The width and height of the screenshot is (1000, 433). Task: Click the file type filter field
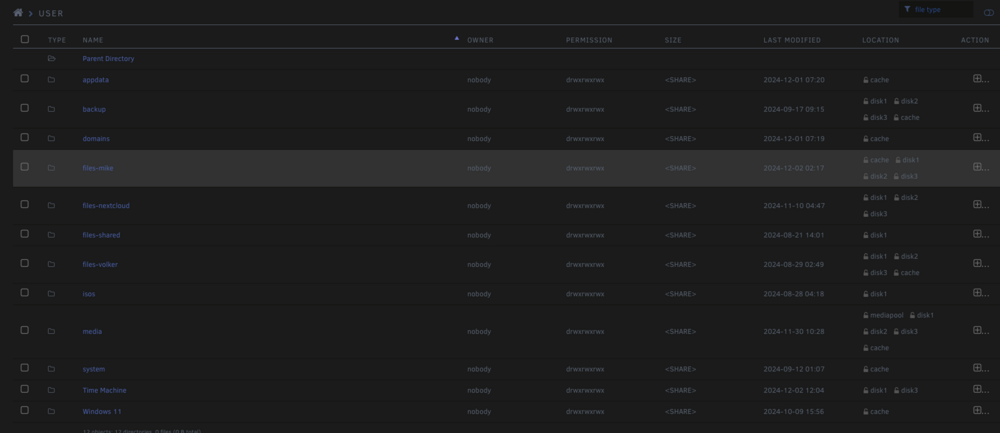(x=936, y=10)
